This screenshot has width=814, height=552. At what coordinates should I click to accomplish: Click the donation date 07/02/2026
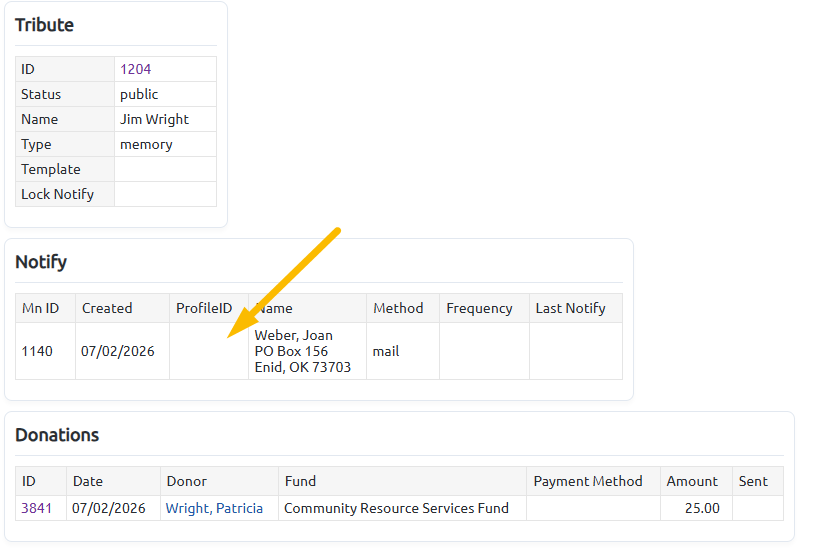coord(108,508)
